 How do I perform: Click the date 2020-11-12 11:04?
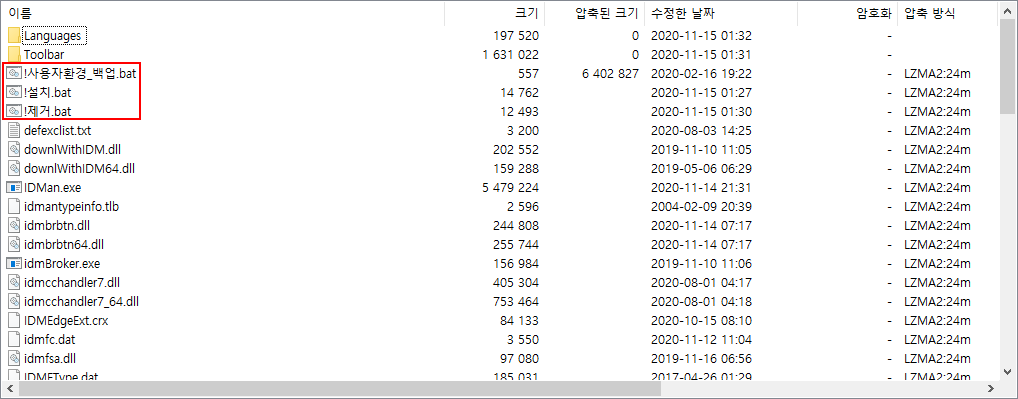pos(701,339)
